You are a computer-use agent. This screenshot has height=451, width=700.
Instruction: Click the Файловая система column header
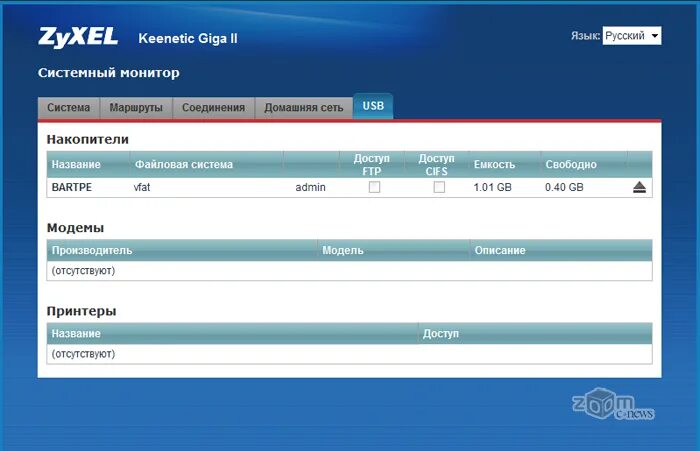click(x=183, y=164)
